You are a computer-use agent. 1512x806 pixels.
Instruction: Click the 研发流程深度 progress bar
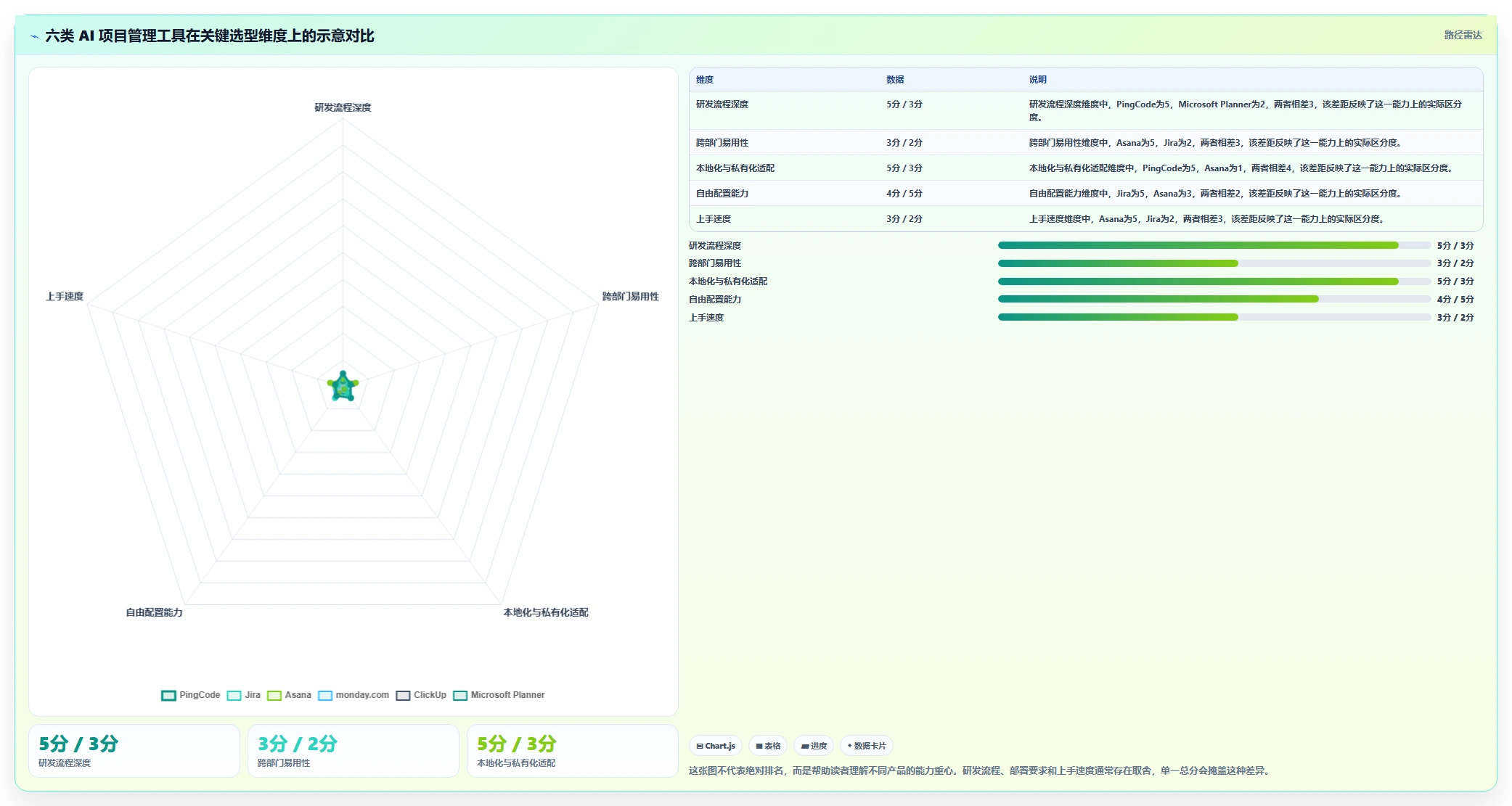point(1214,245)
